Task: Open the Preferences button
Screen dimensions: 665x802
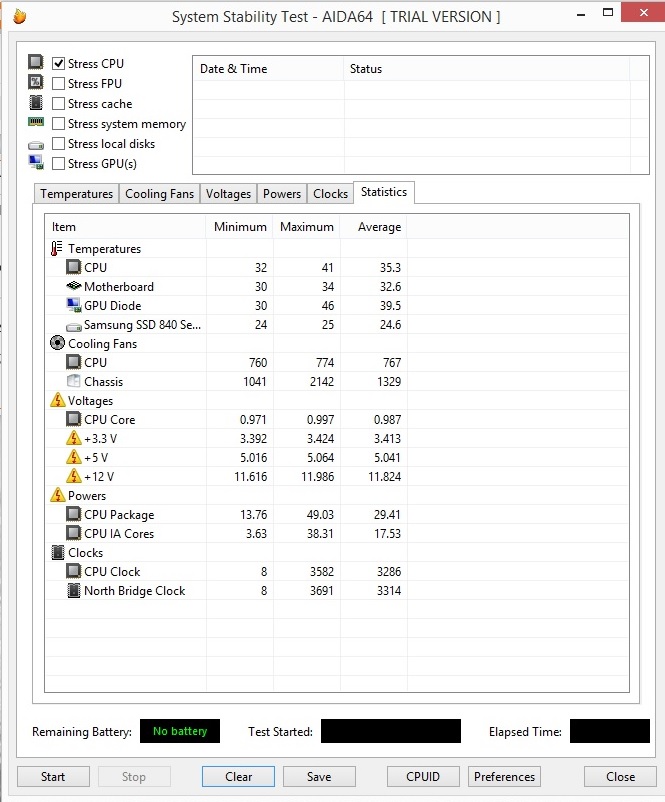Action: point(504,776)
